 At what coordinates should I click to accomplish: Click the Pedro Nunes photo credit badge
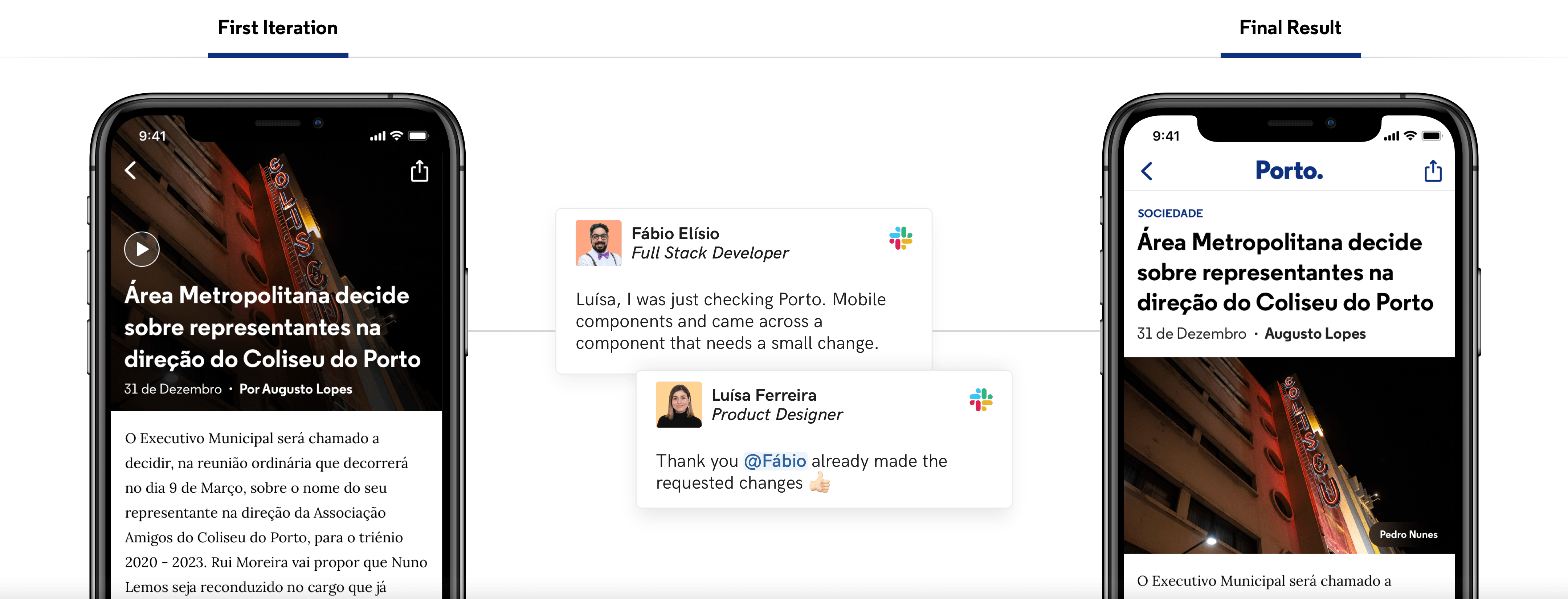click(x=1408, y=534)
